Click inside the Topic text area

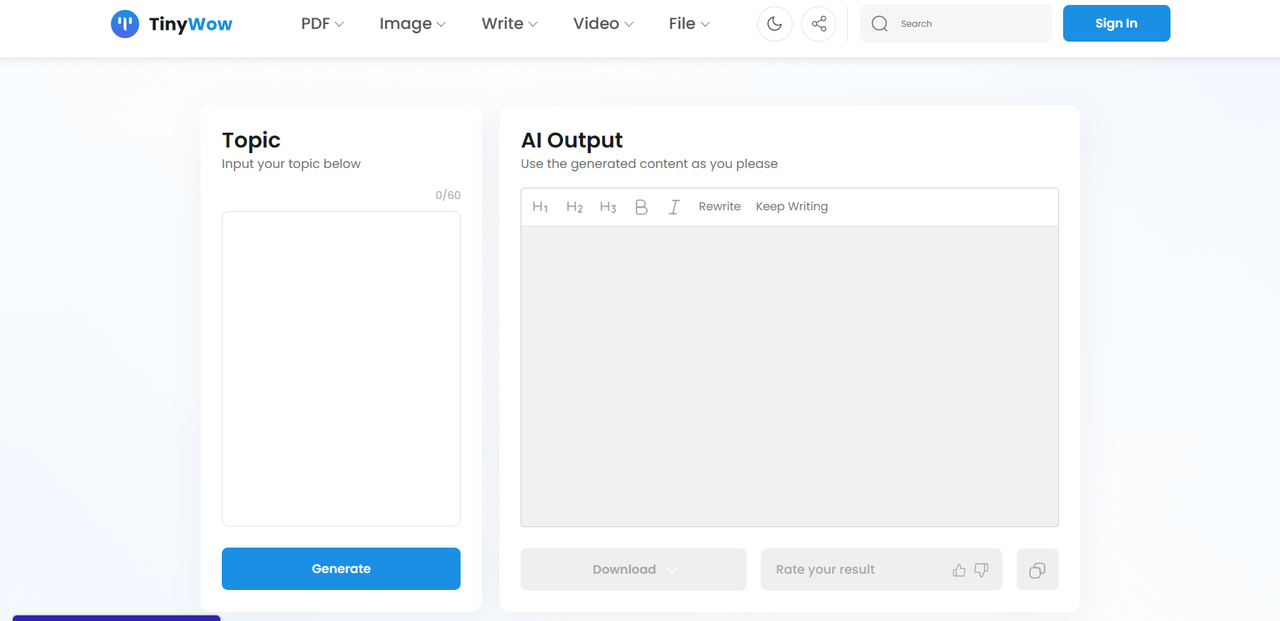pos(341,368)
